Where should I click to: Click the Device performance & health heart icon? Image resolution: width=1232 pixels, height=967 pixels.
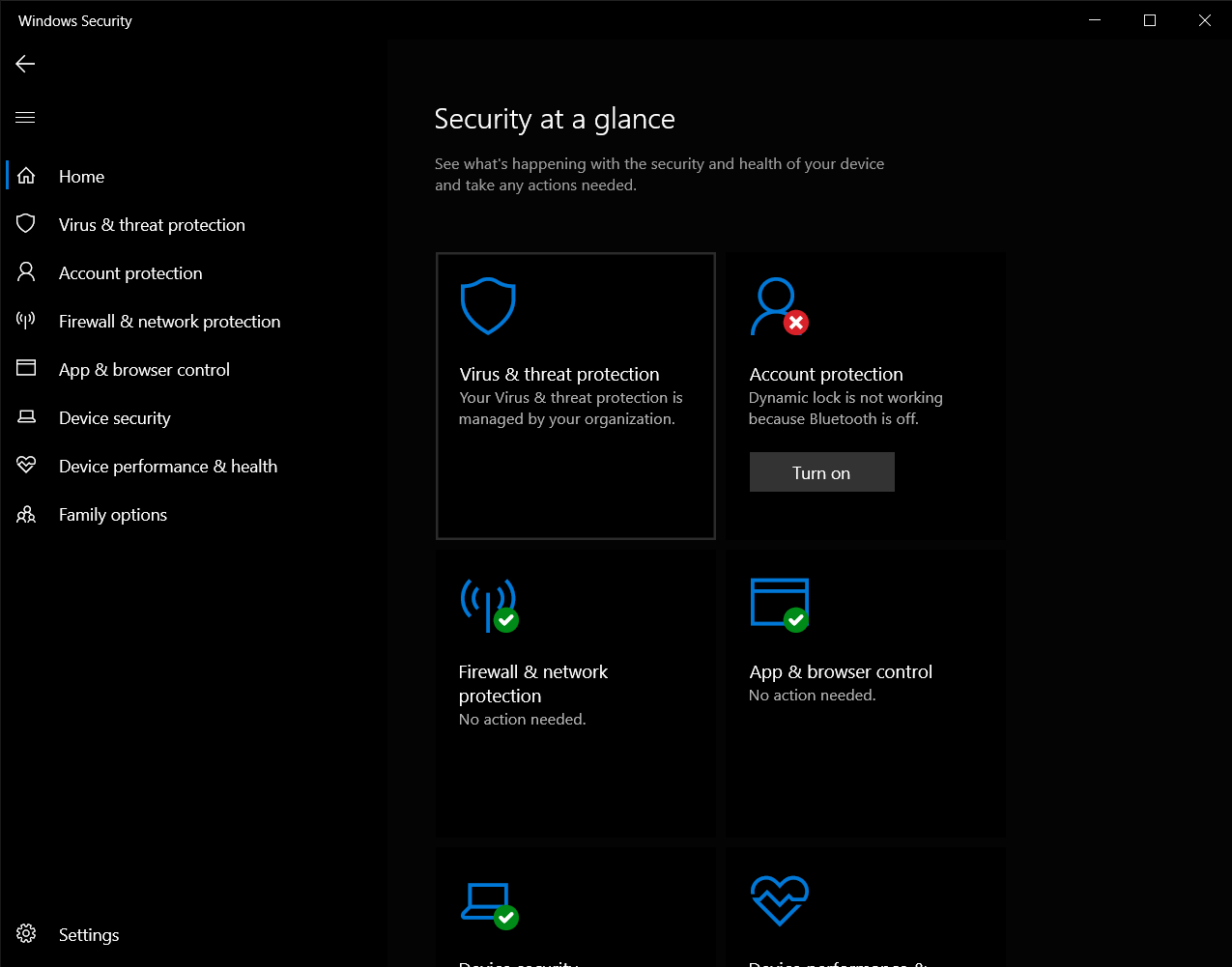[x=25, y=465]
